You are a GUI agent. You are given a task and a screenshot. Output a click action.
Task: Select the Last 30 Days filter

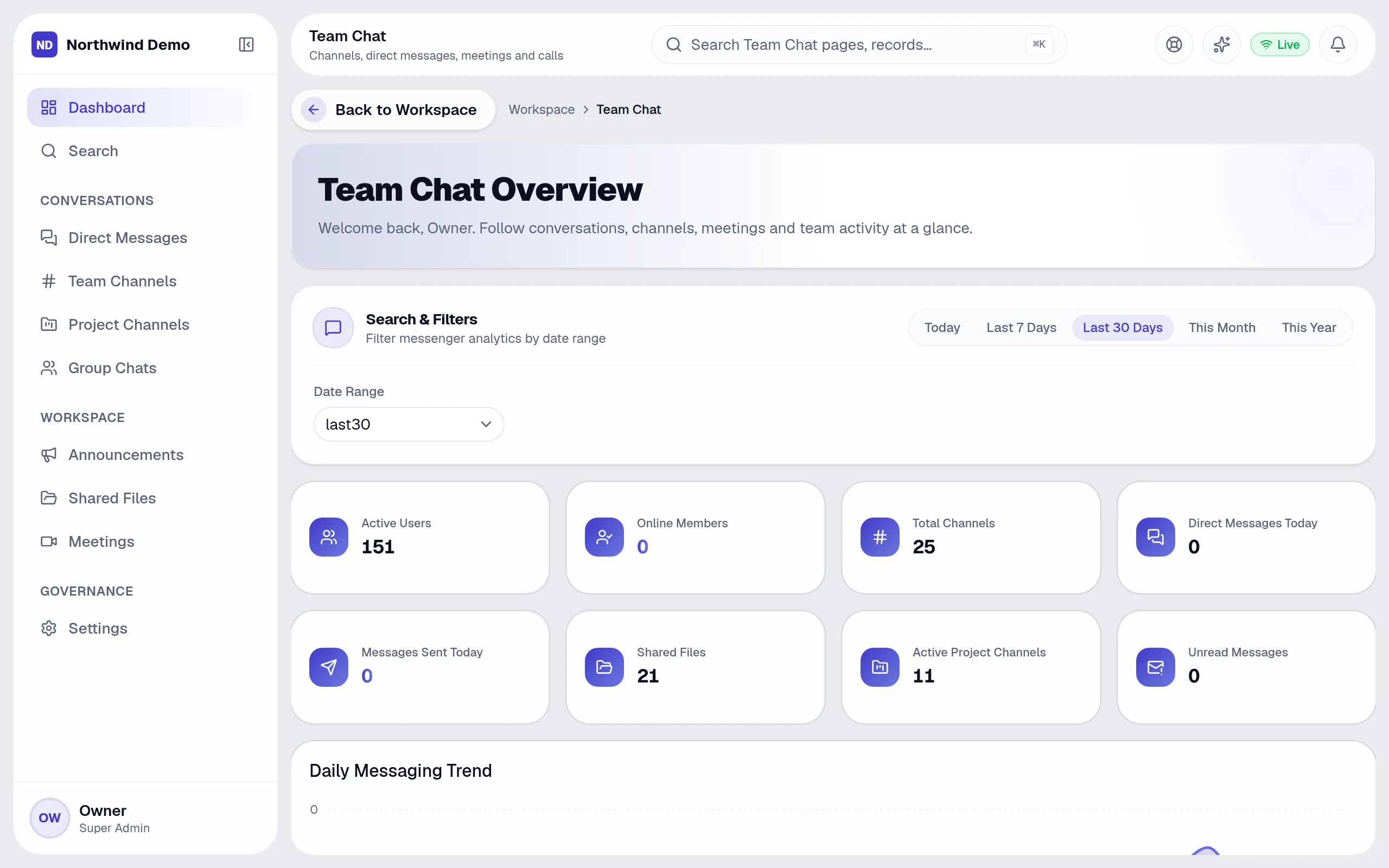(x=1122, y=328)
